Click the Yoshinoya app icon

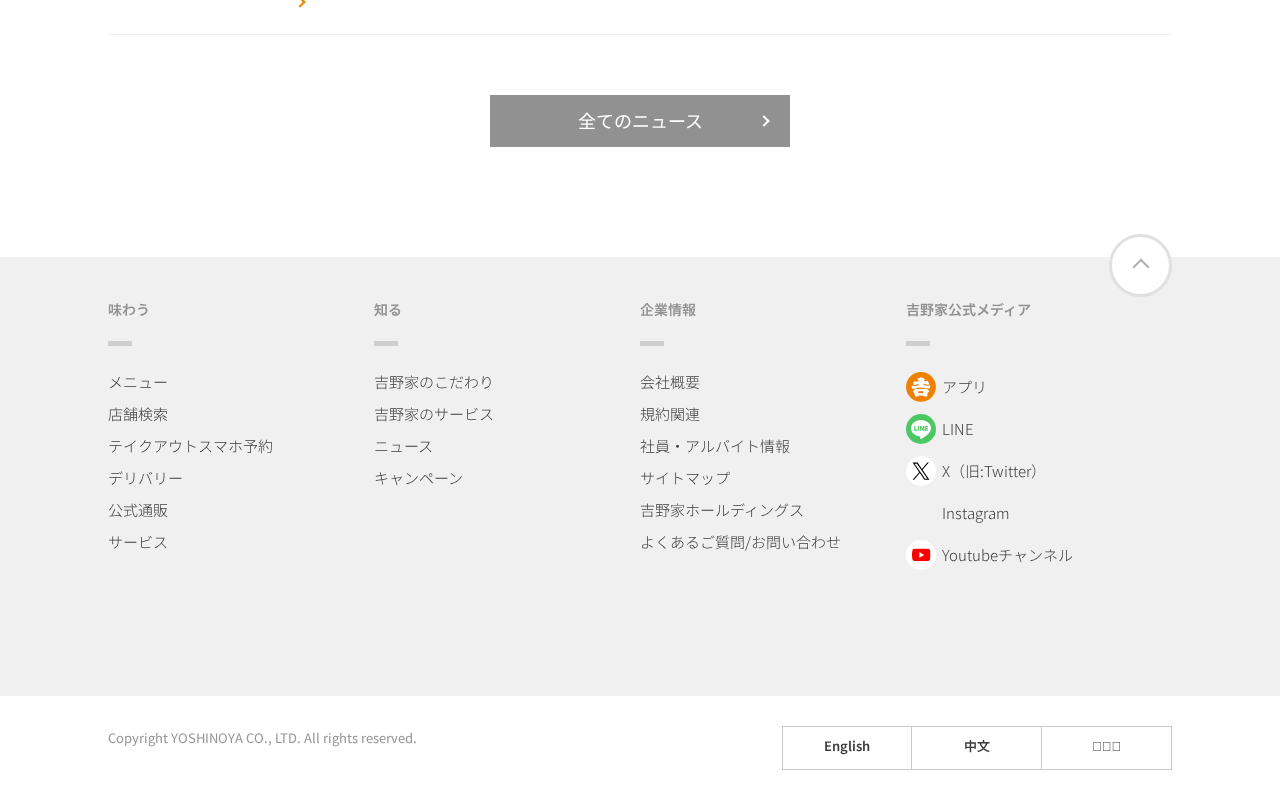pyautogui.click(x=921, y=387)
